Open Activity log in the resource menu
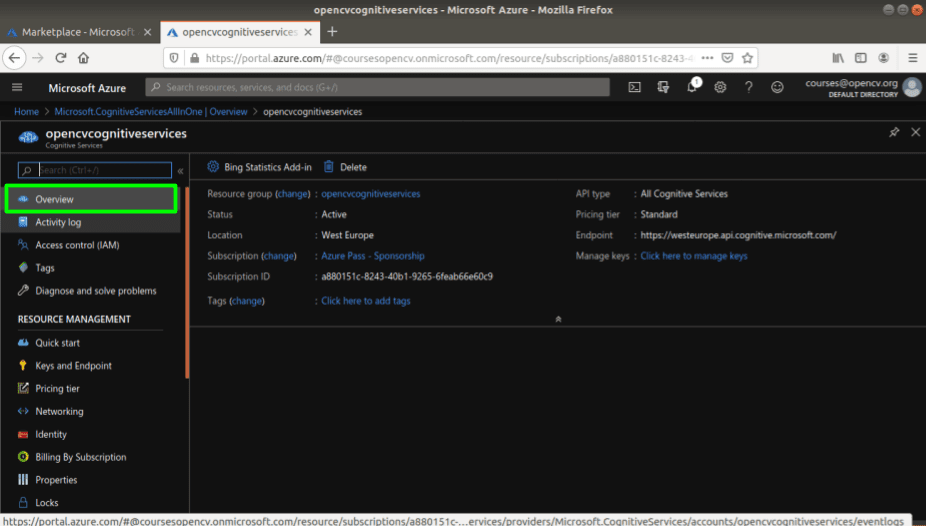 tap(91, 222)
